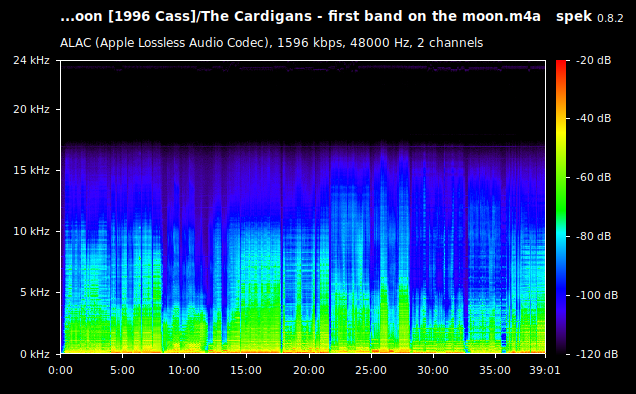Click the '15 kHz' frequency axis label
This screenshot has height=394, width=636.
(x=31, y=170)
